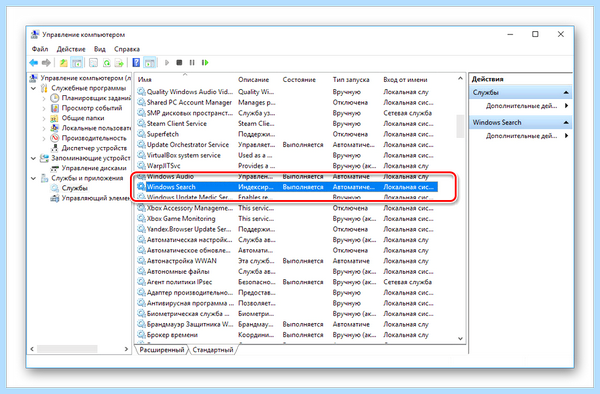The image size is (600, 394).
Task: Click the Pause service icon
Action: coord(192,62)
